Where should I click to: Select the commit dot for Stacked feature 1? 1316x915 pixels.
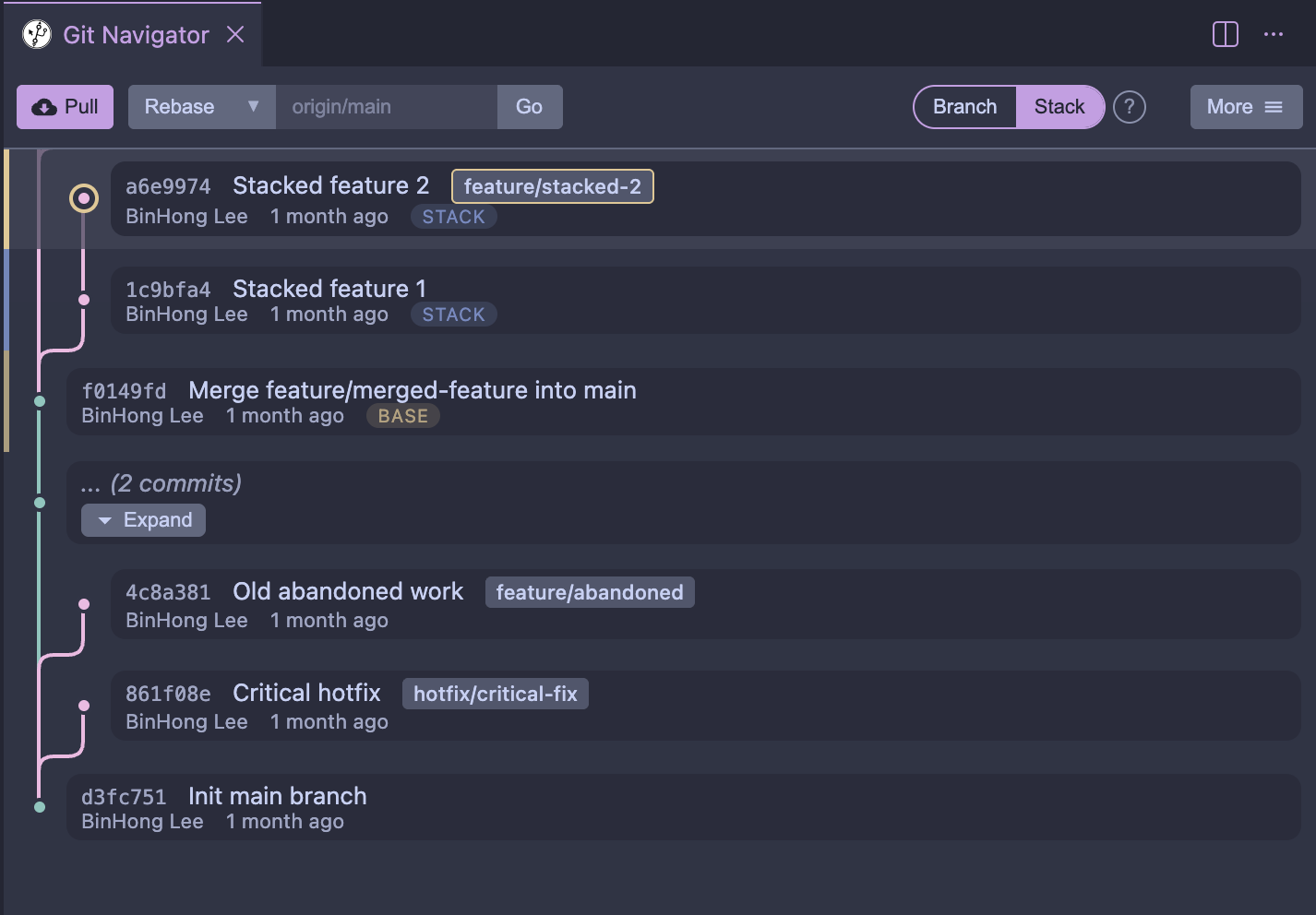[84, 299]
